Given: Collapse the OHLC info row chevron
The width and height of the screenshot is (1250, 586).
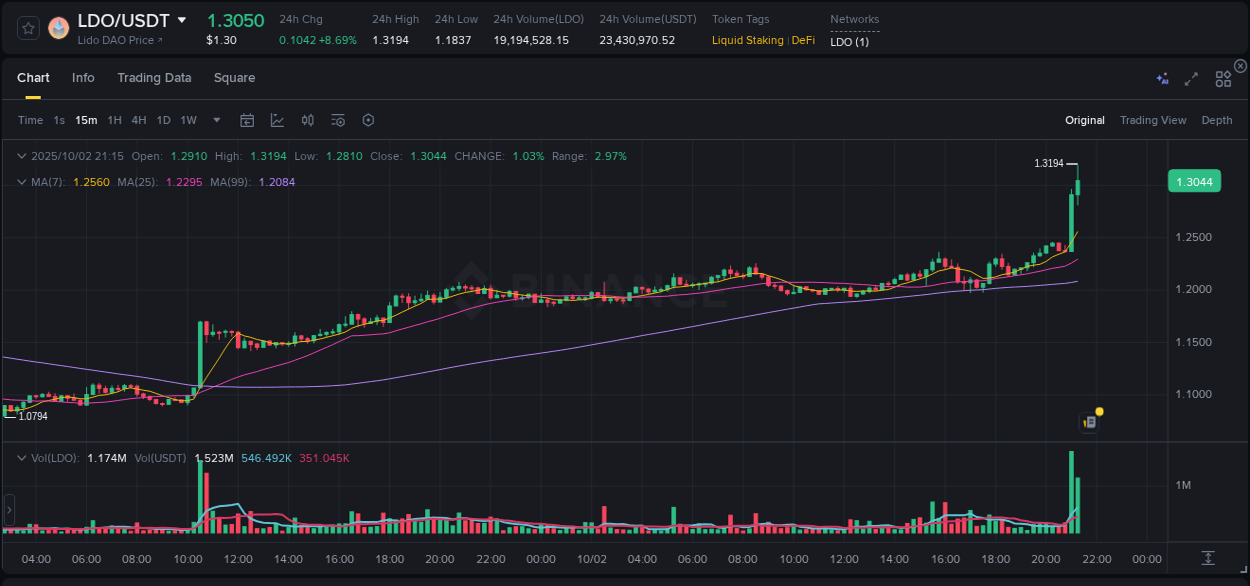Looking at the screenshot, I should [22, 156].
